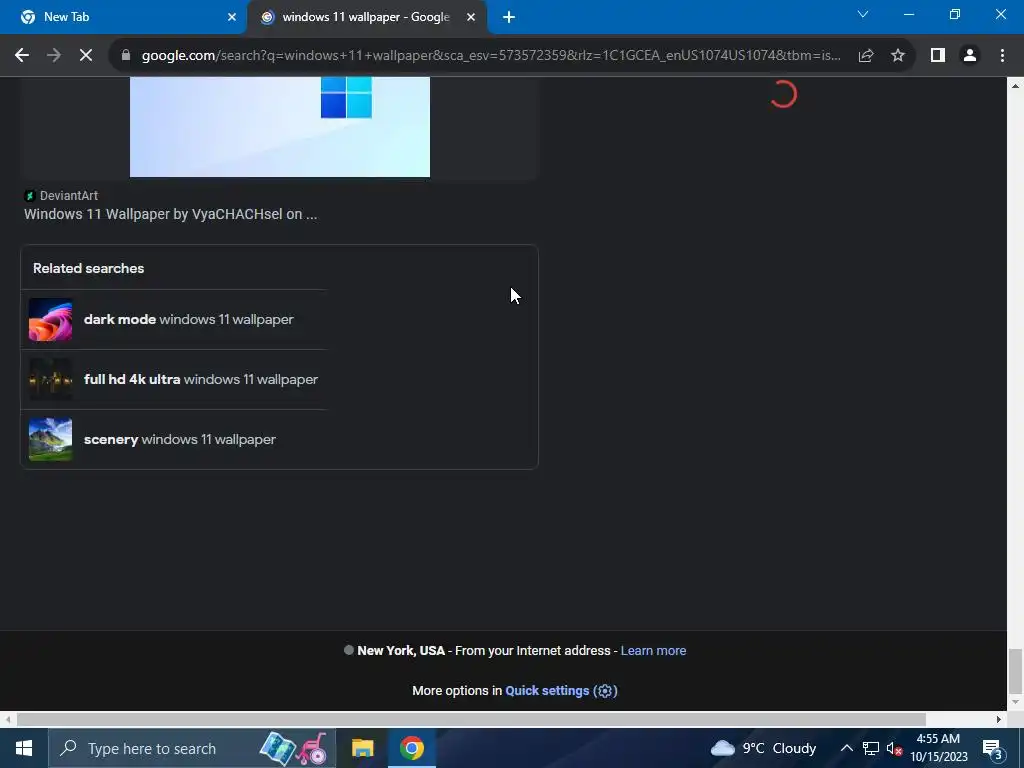Click the forward navigation arrow
The width and height of the screenshot is (1024, 768).
tap(54, 56)
